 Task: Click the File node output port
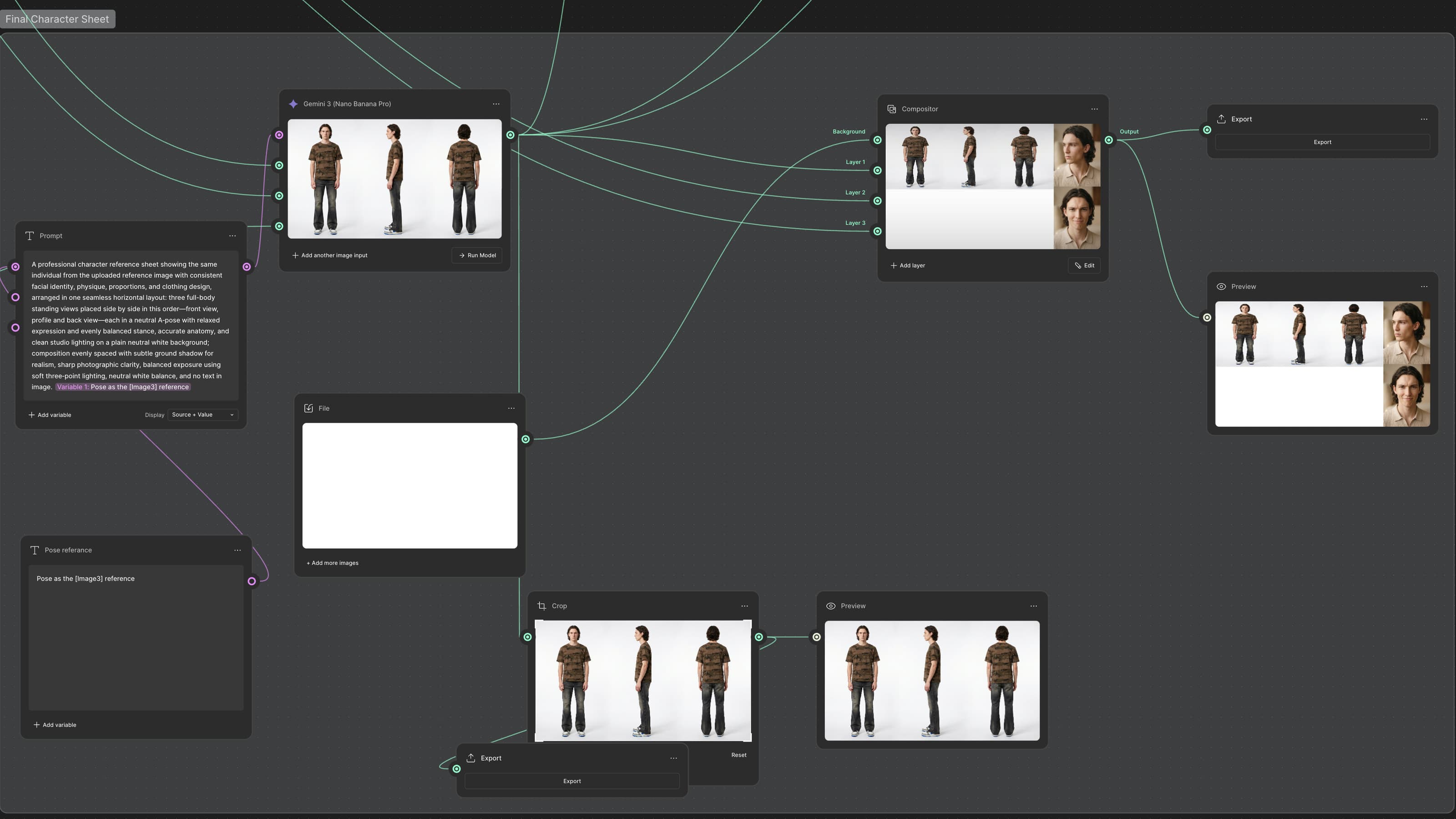point(526,439)
